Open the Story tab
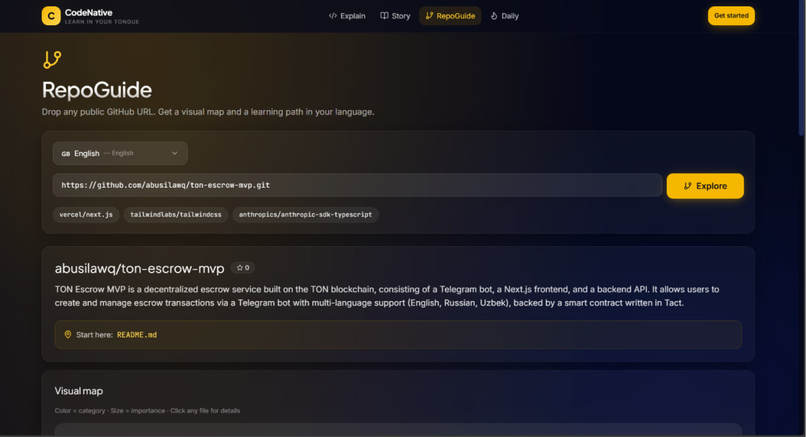The image size is (806, 437). [395, 16]
